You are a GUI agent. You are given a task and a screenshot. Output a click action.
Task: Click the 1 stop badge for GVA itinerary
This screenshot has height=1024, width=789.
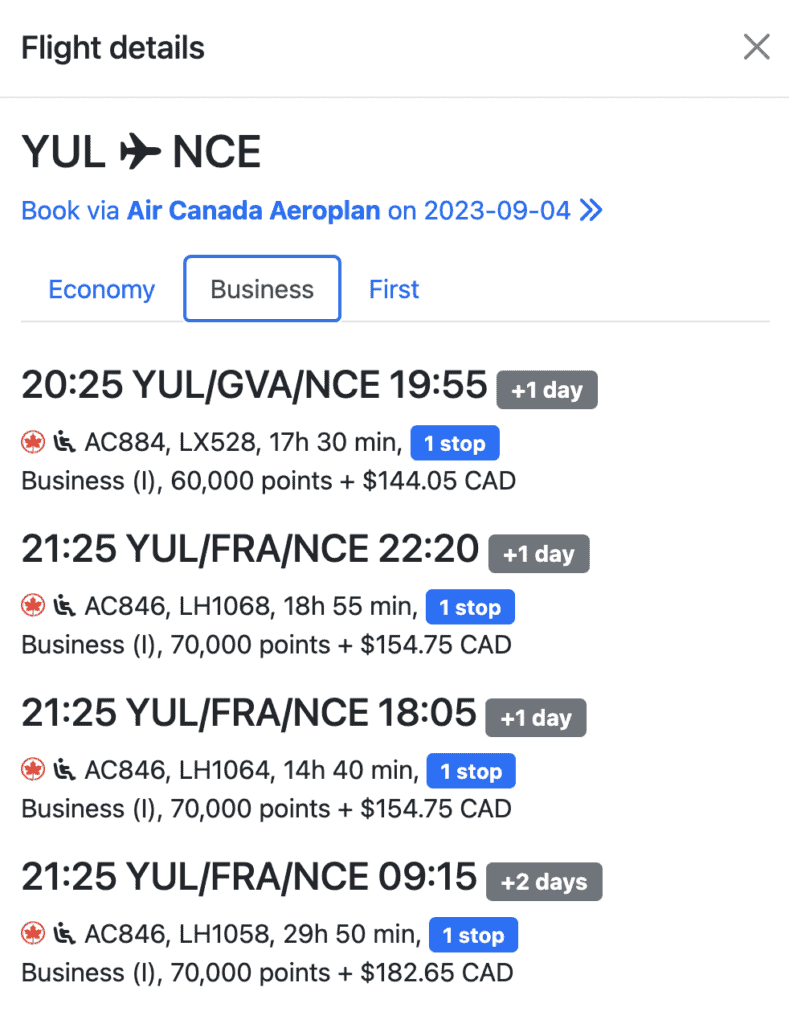[454, 443]
